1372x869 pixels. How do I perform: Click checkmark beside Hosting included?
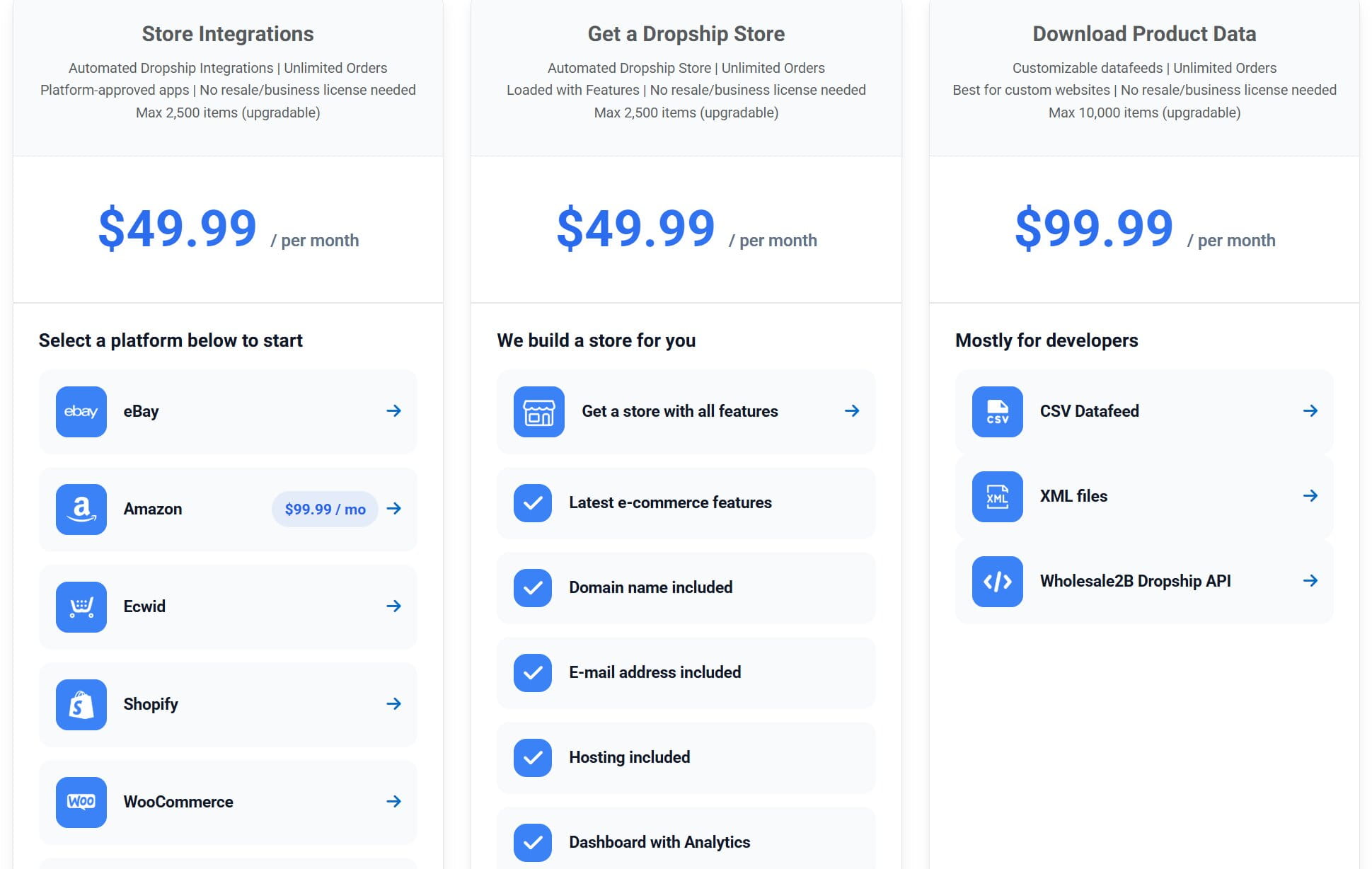pos(533,757)
